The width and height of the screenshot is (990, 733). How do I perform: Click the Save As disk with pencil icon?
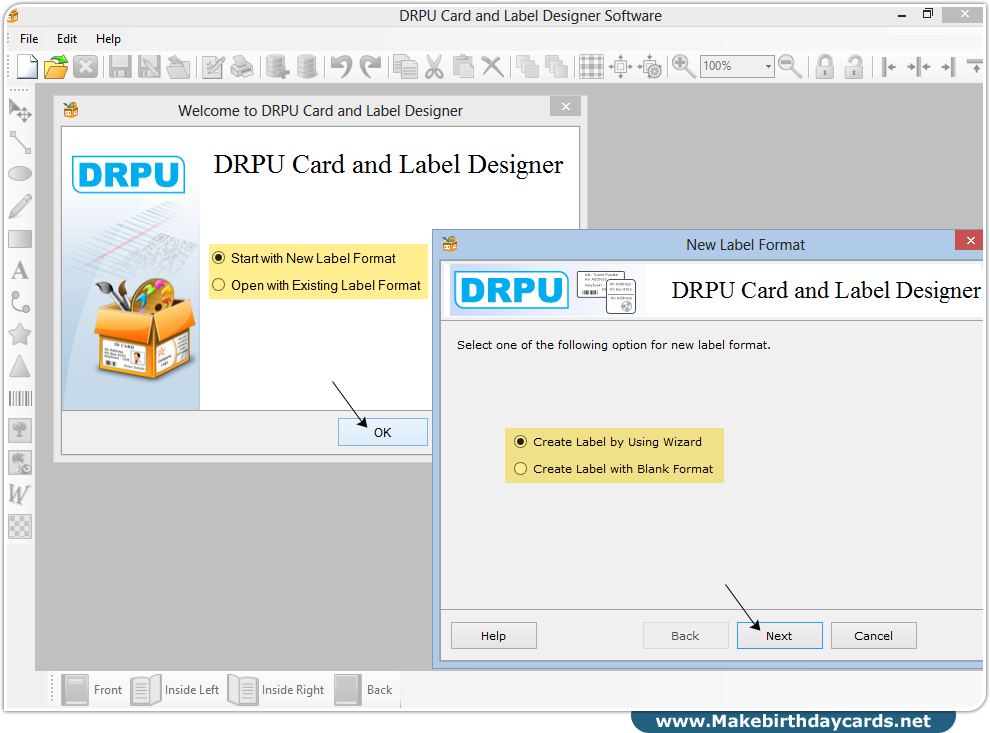tap(150, 66)
